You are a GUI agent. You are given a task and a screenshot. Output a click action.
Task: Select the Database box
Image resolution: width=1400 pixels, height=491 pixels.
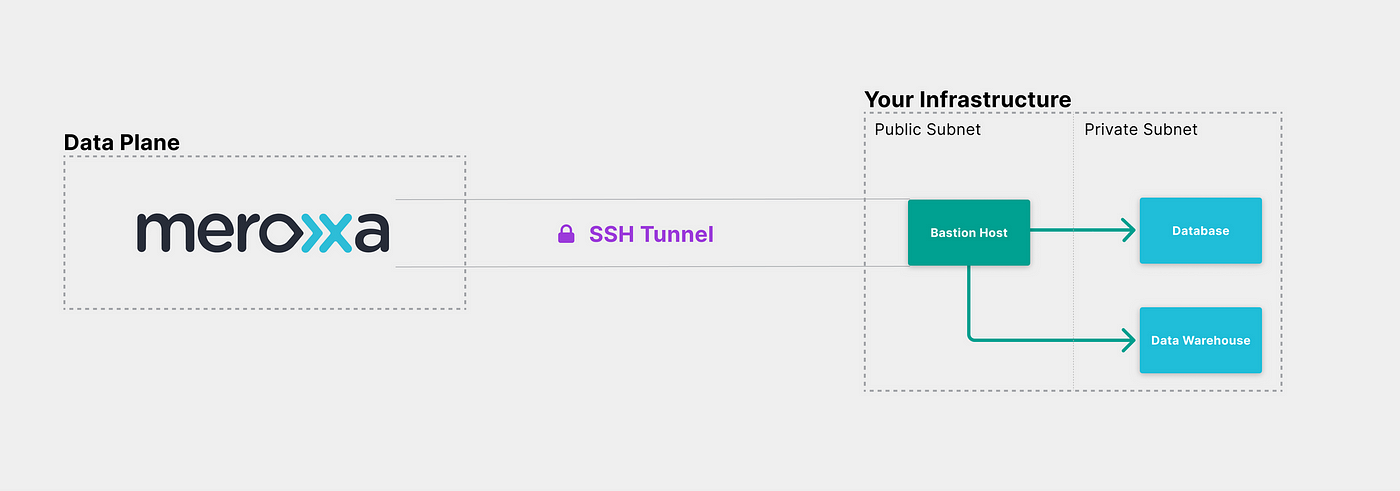coord(1201,231)
